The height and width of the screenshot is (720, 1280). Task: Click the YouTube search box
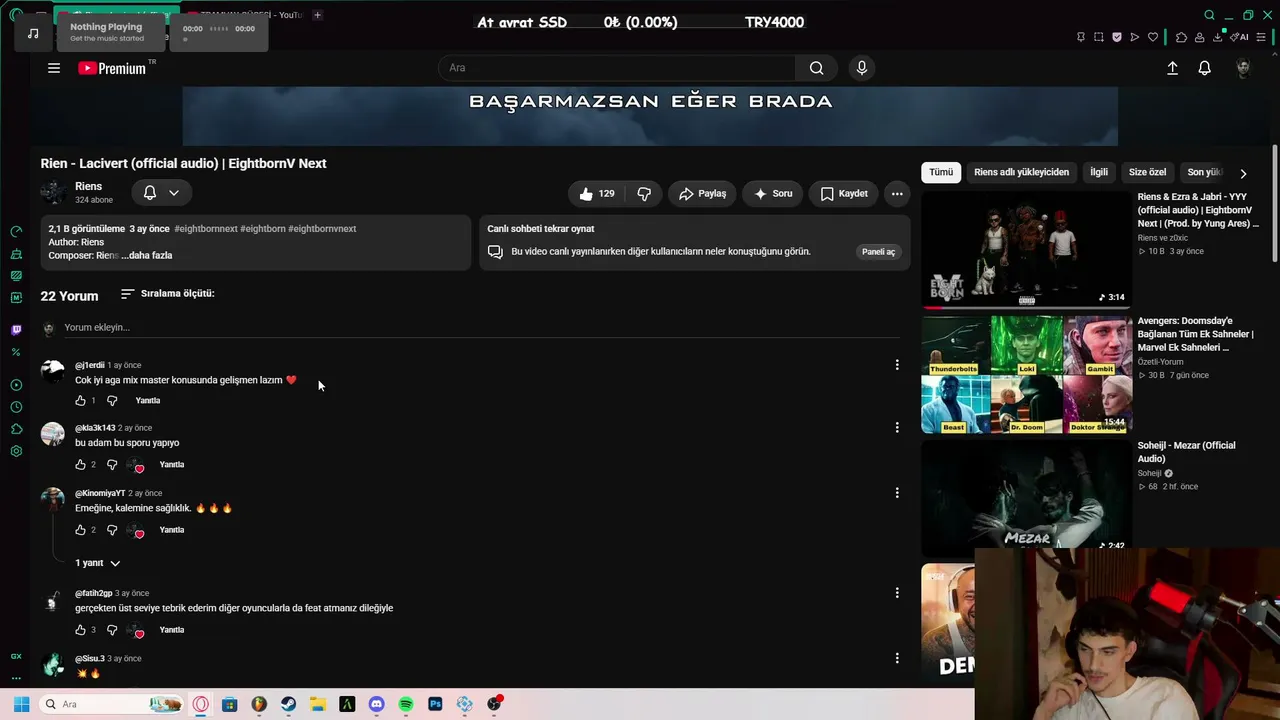pos(617,68)
